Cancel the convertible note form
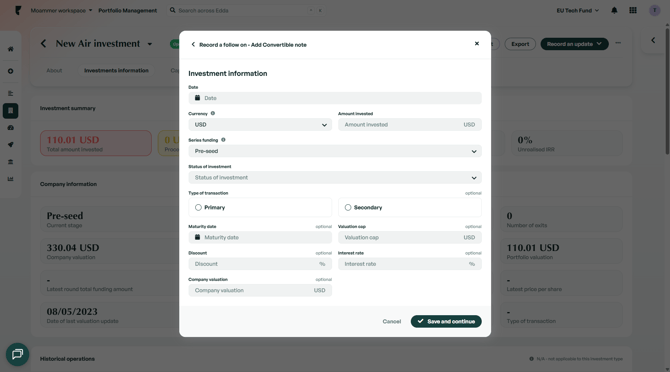This screenshot has height=372, width=670. pos(391,322)
